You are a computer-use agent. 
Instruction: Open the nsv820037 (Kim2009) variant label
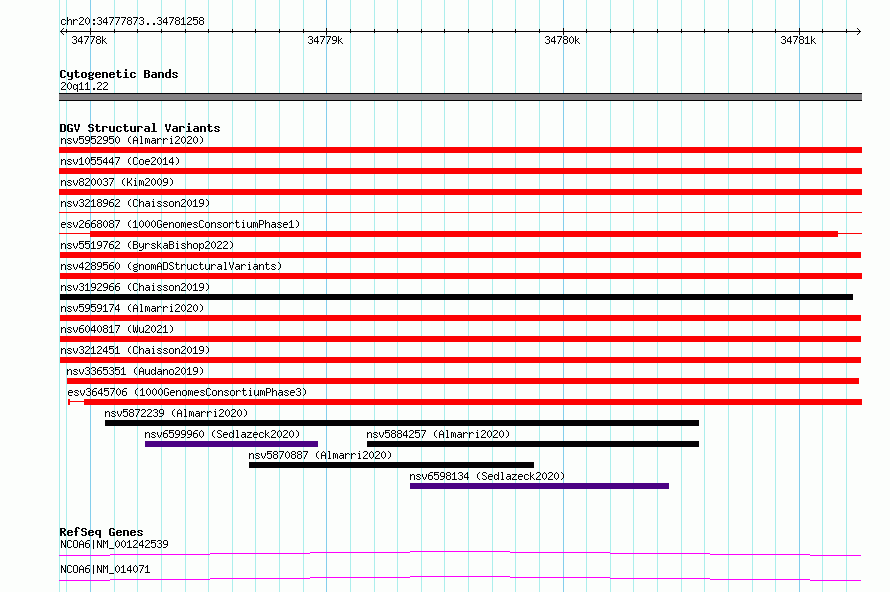coord(117,182)
